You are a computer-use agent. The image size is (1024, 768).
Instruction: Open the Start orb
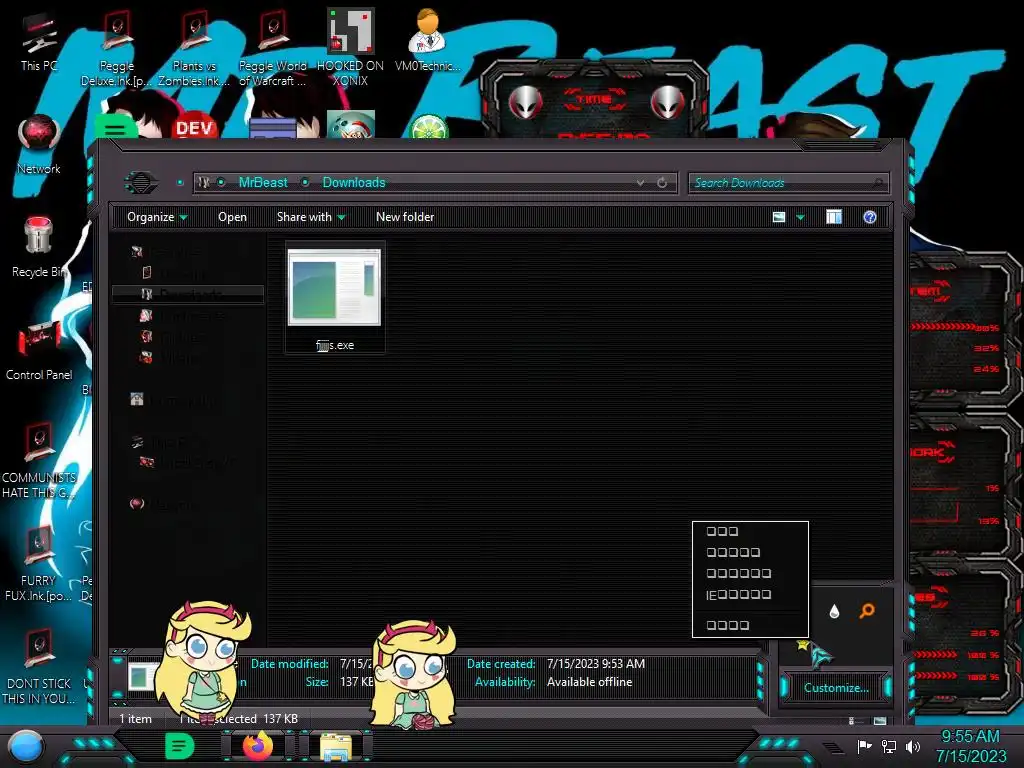click(x=26, y=746)
